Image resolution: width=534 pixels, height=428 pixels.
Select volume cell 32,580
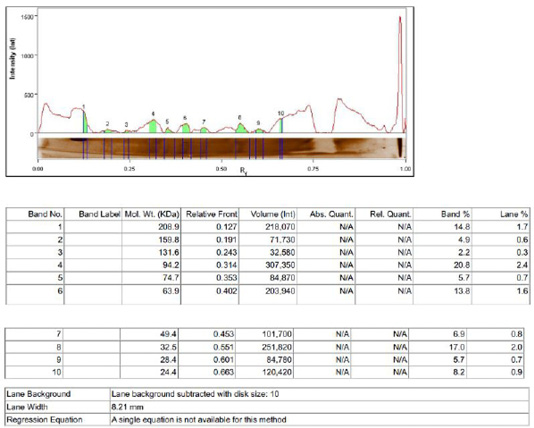(282, 252)
